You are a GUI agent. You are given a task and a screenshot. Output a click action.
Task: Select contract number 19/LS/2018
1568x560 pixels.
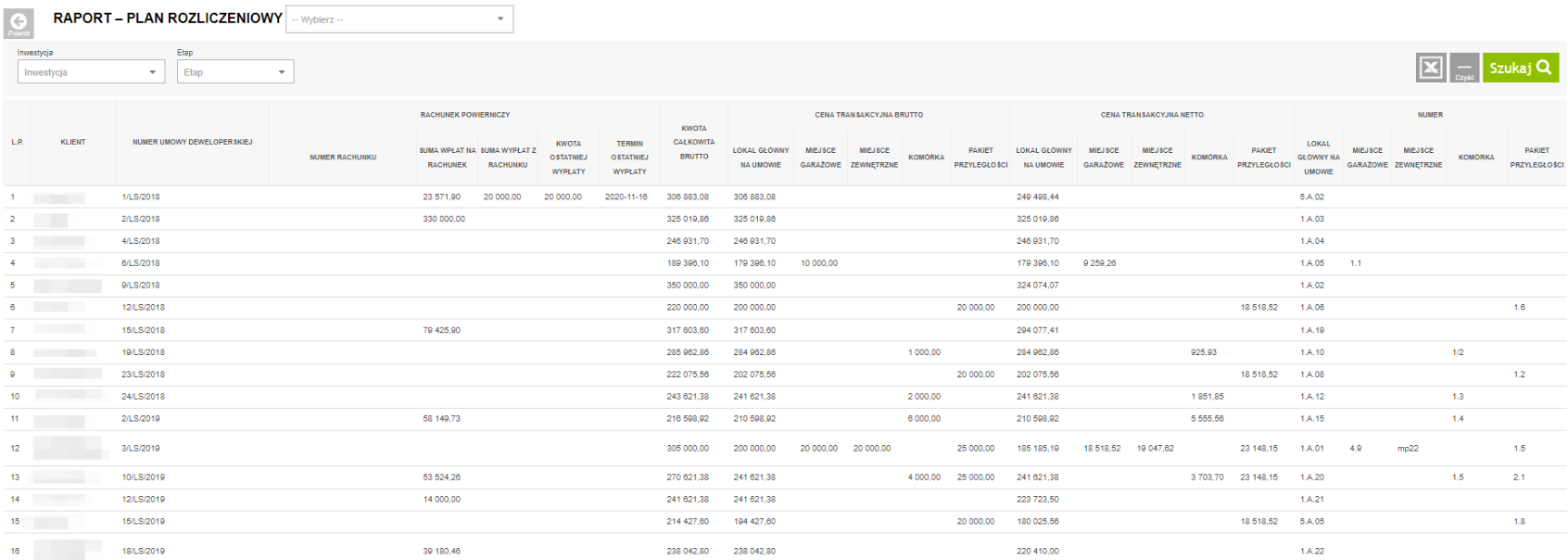pyautogui.click(x=143, y=352)
